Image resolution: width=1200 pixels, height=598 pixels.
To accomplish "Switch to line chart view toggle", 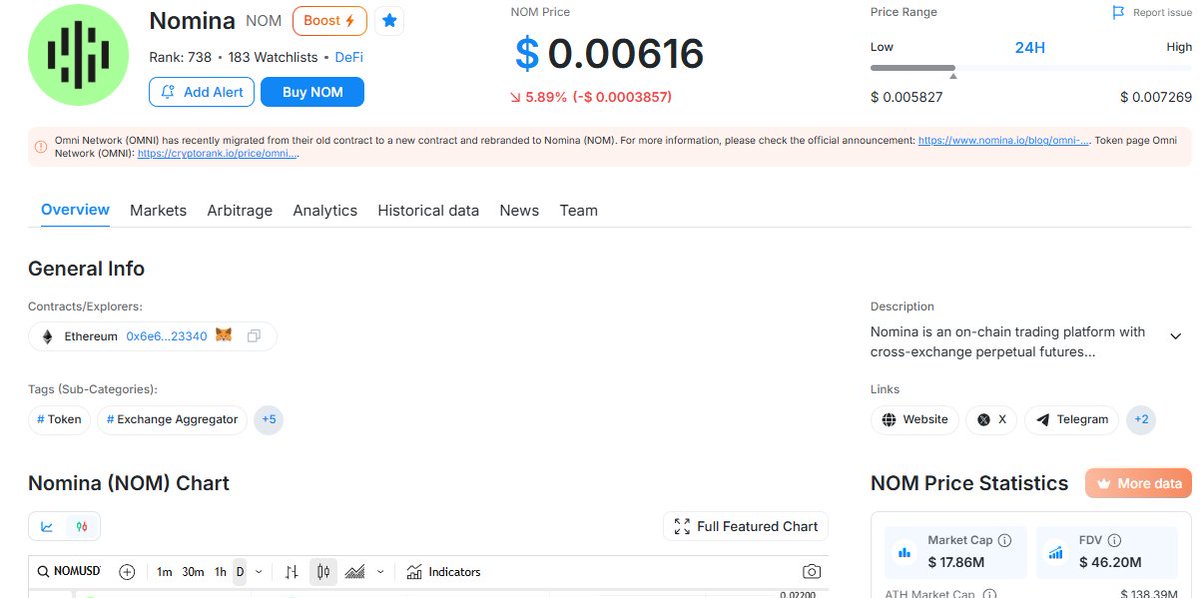I will pyautogui.click(x=47, y=526).
